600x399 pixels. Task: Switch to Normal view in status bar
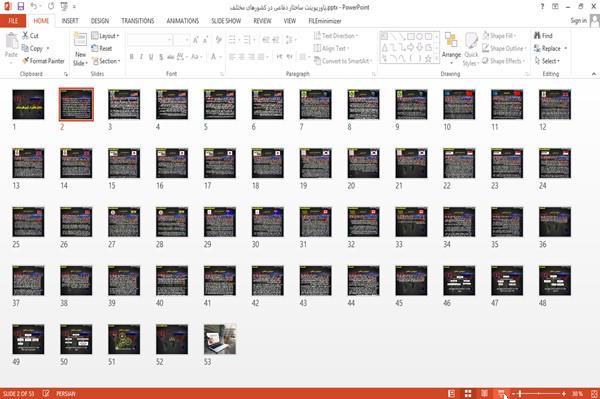coord(452,393)
